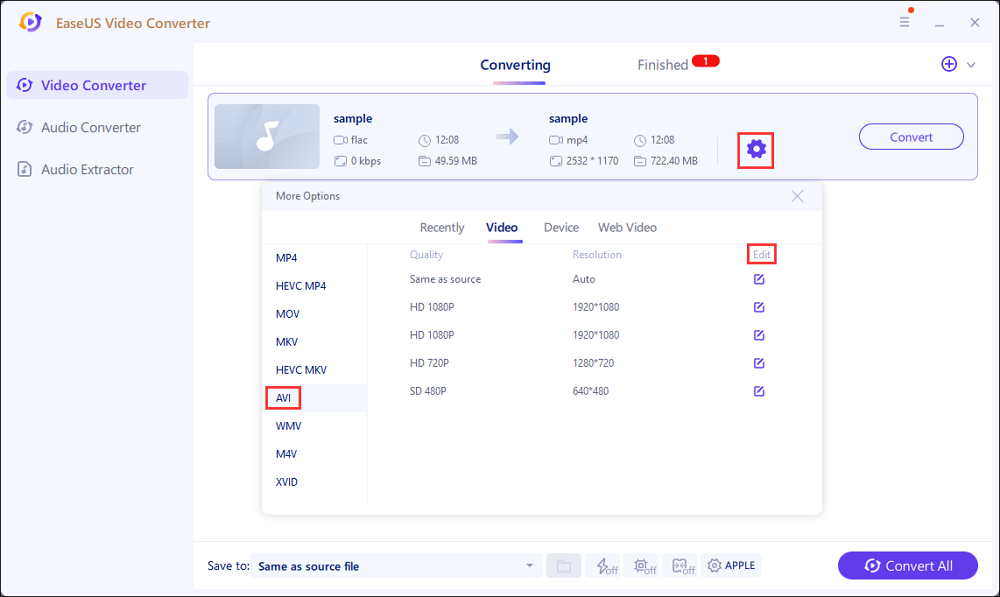The image size is (1000, 597).
Task: Click the add file plus icon
Action: click(x=949, y=64)
